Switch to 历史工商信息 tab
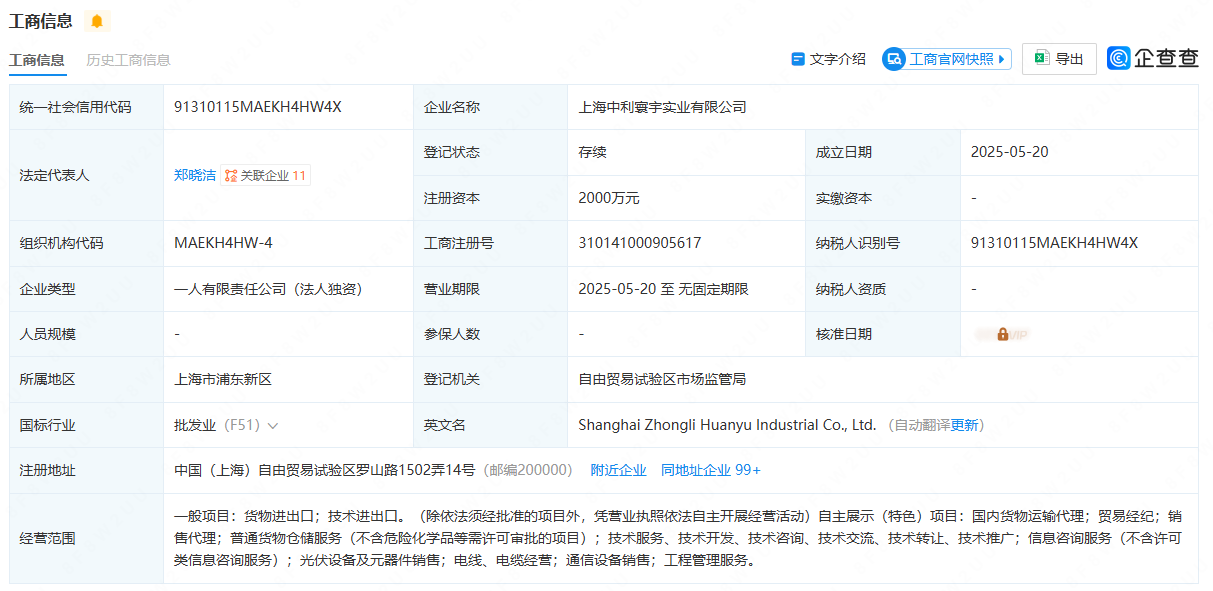This screenshot has height=591, width=1213. [x=128, y=60]
